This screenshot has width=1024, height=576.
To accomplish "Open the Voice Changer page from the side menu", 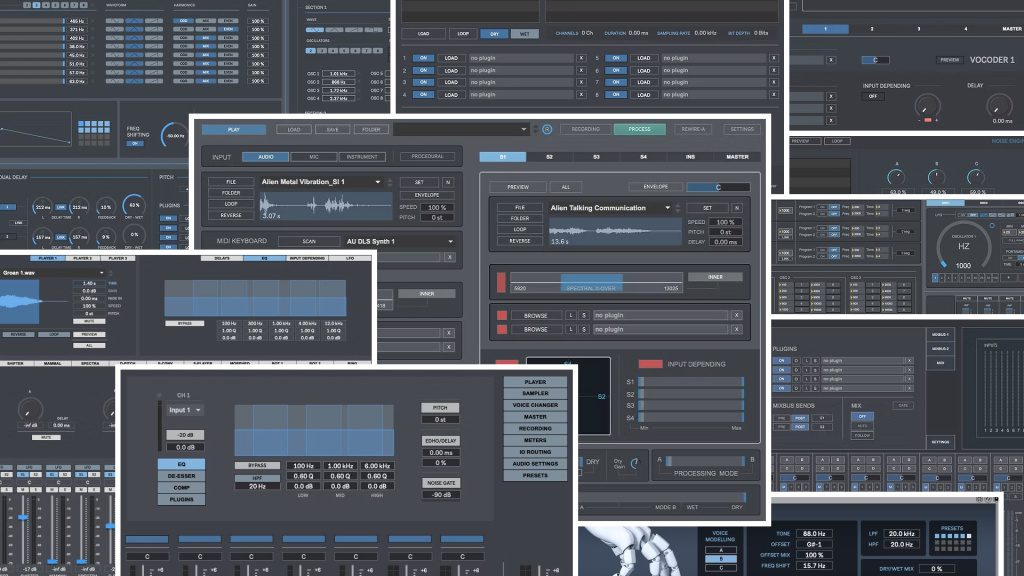I will point(536,405).
